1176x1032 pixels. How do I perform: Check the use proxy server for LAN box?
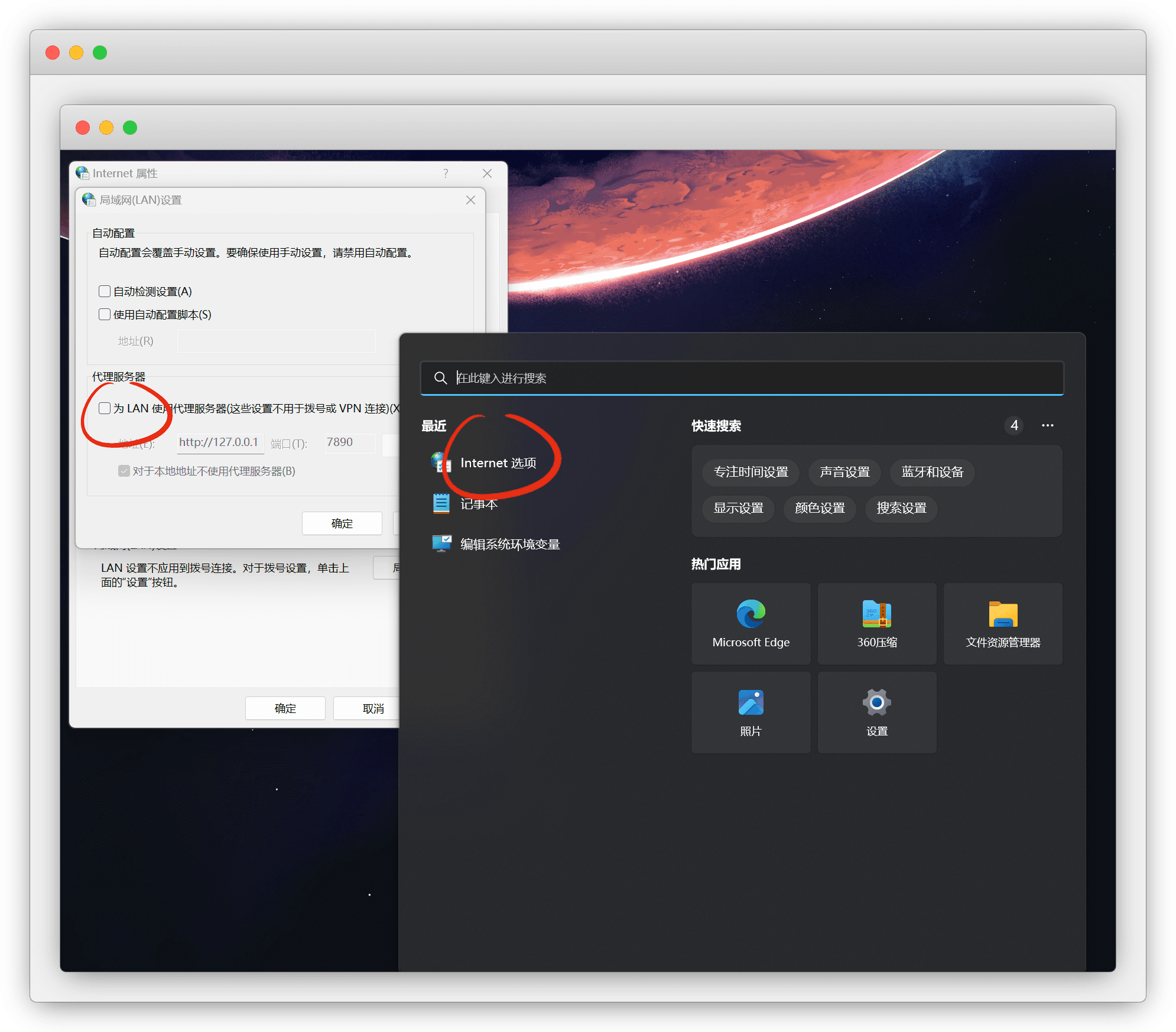(105, 408)
